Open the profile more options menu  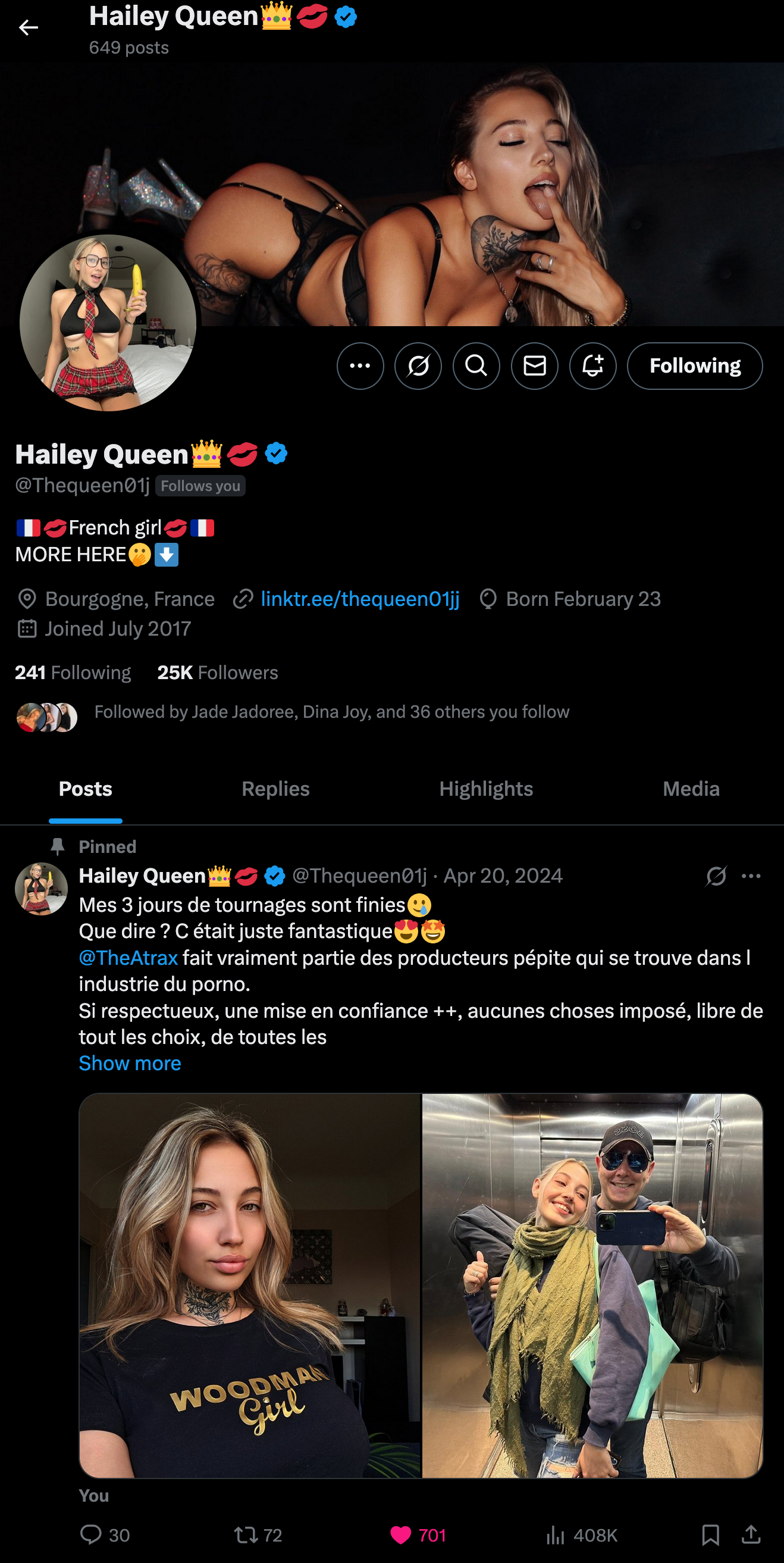coord(360,366)
